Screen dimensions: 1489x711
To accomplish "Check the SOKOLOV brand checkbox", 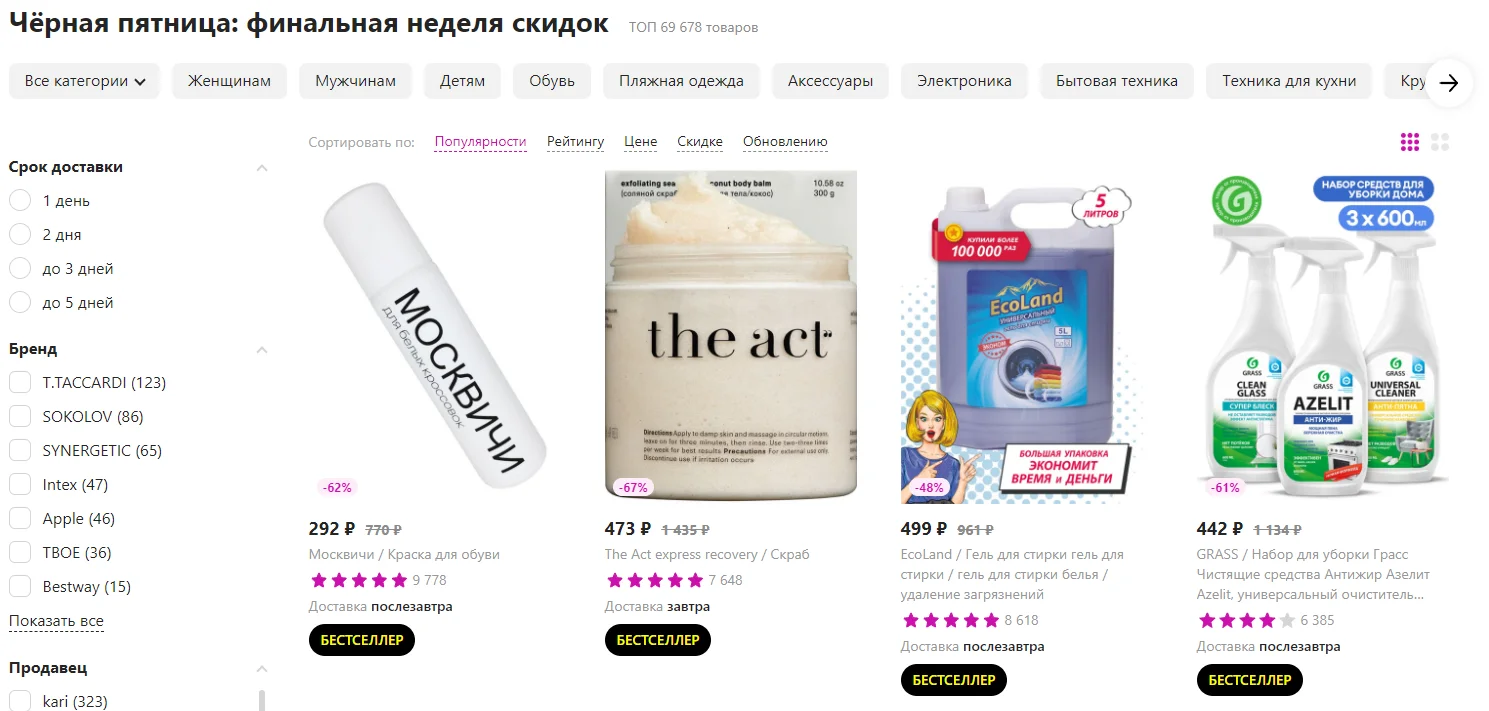I will [x=20, y=416].
